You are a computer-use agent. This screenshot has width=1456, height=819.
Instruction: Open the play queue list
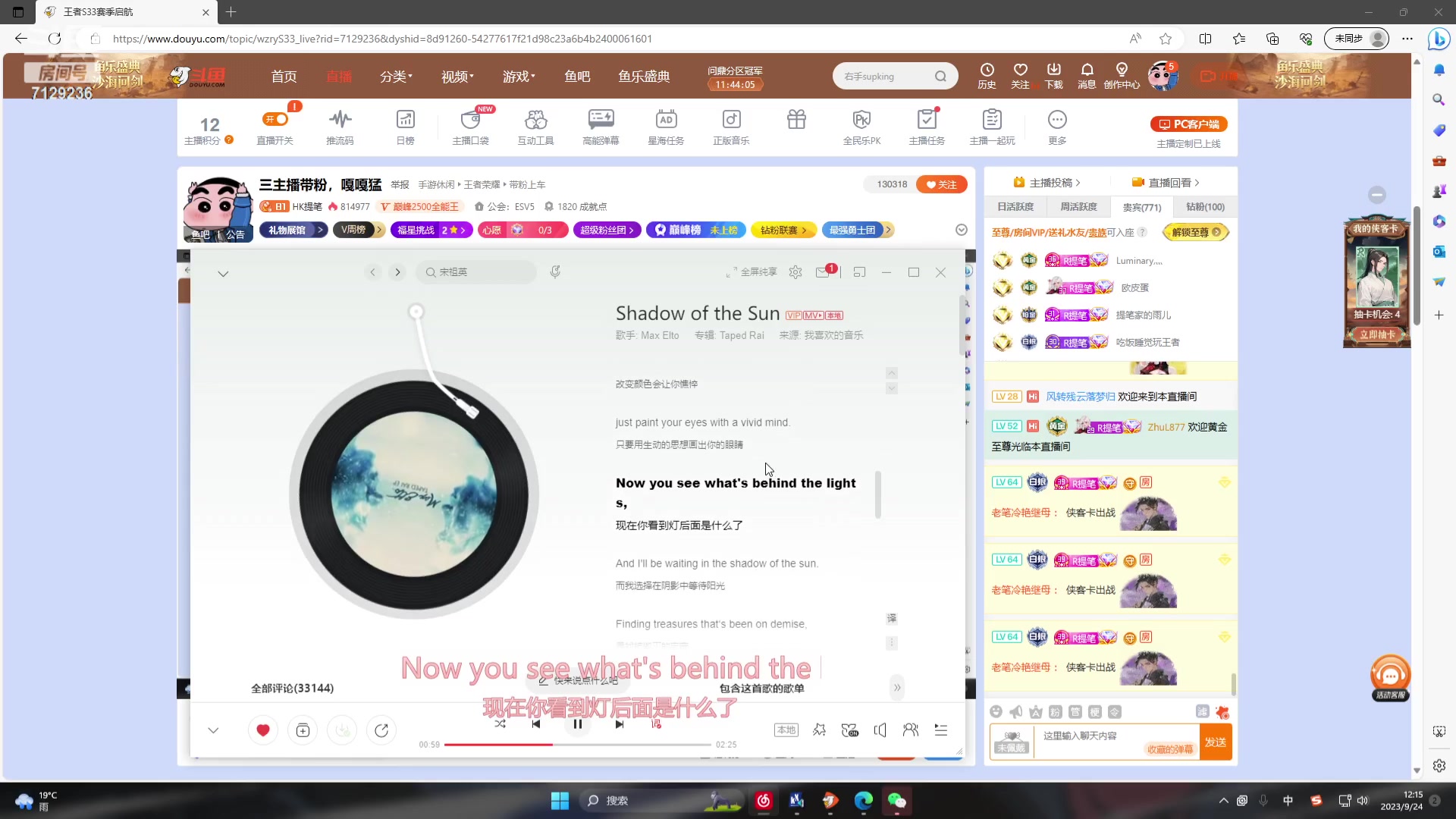tap(941, 730)
